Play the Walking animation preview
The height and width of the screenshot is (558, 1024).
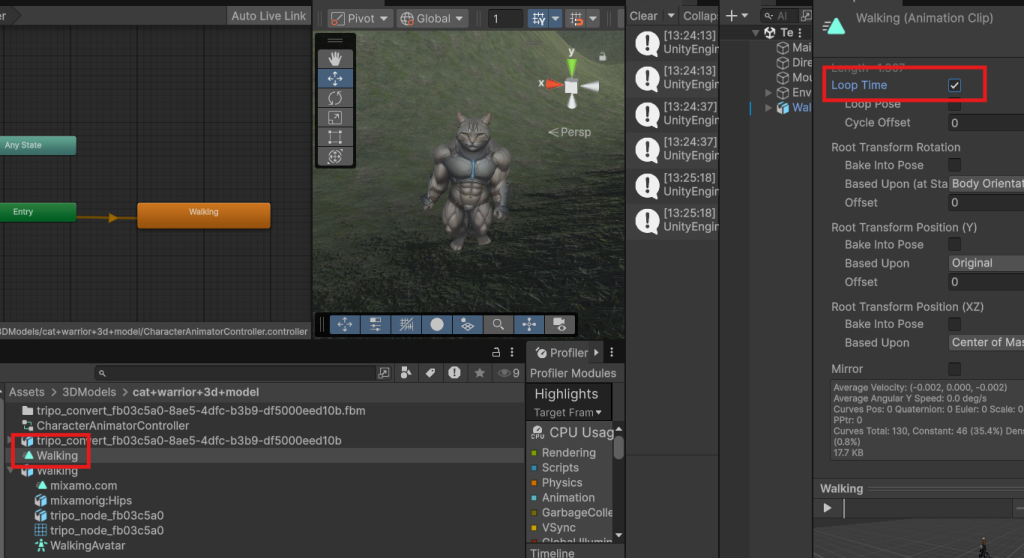pyautogui.click(x=827, y=508)
